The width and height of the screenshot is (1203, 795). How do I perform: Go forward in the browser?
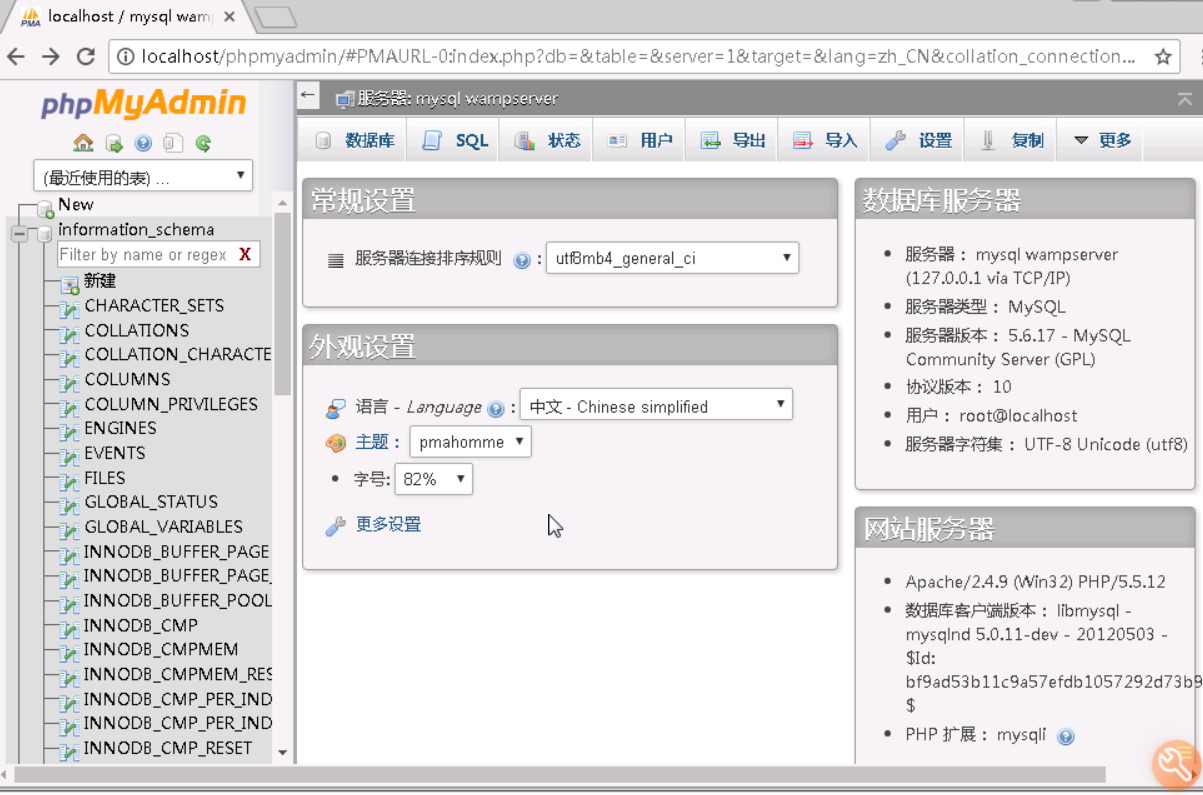pos(51,57)
